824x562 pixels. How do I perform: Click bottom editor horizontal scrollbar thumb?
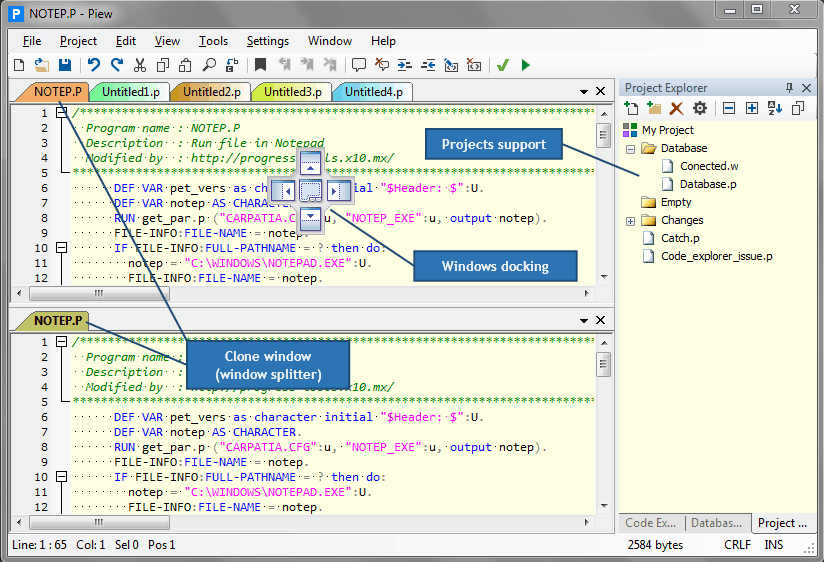pyautogui.click(x=99, y=523)
